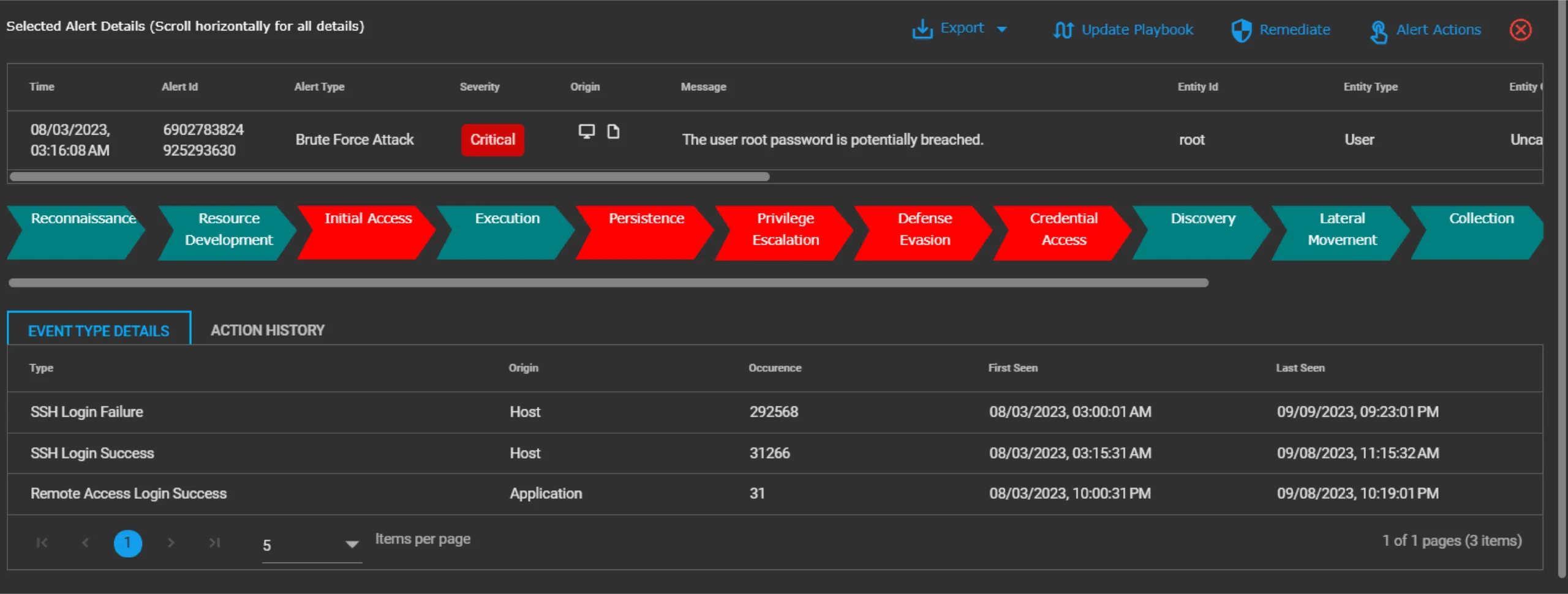Viewport: 1568px width, 594px height.
Task: Click the Alert Type column header
Action: click(319, 86)
